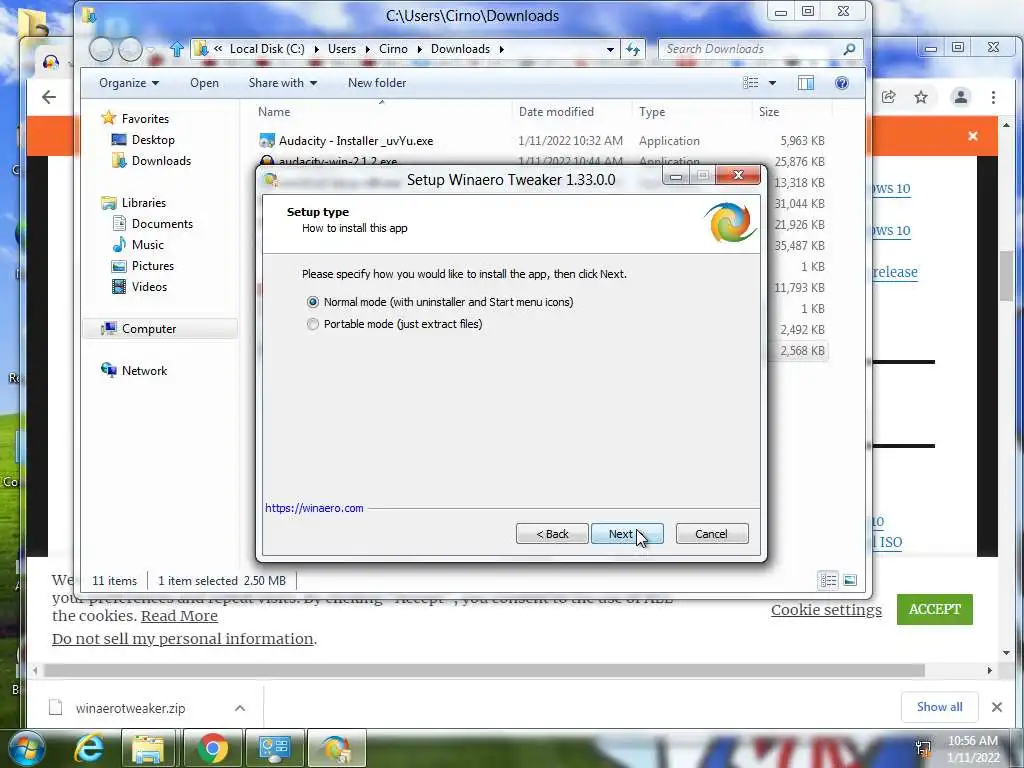
Task: Refresh the Downloads folder address
Action: tap(632, 49)
